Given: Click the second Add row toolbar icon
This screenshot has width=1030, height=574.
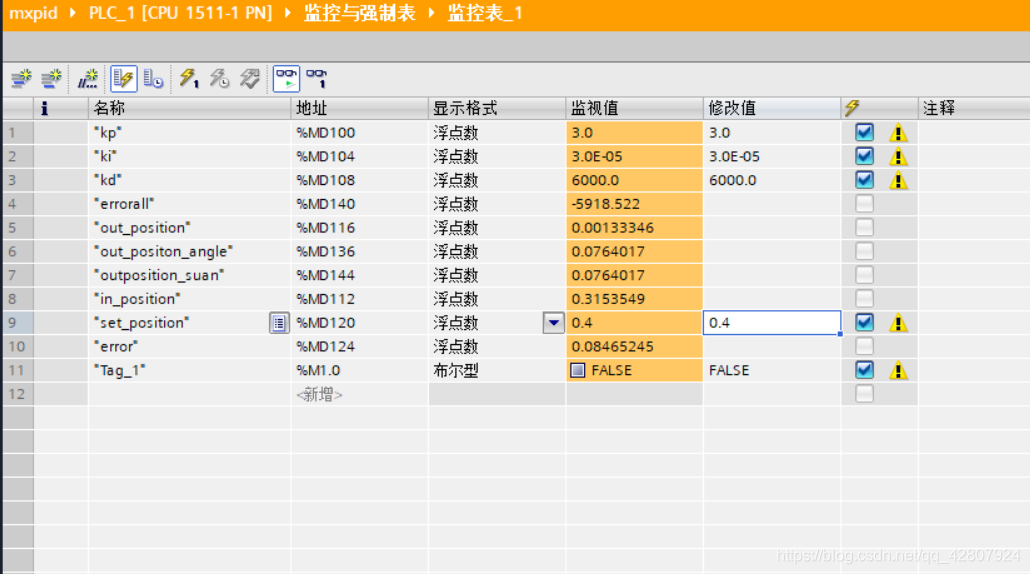Looking at the screenshot, I should [x=51, y=79].
